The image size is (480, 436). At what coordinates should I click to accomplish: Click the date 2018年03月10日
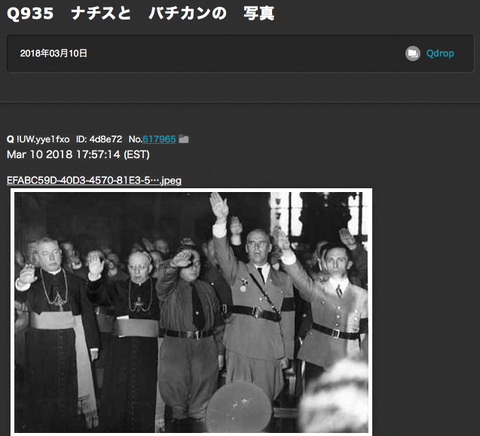54,53
